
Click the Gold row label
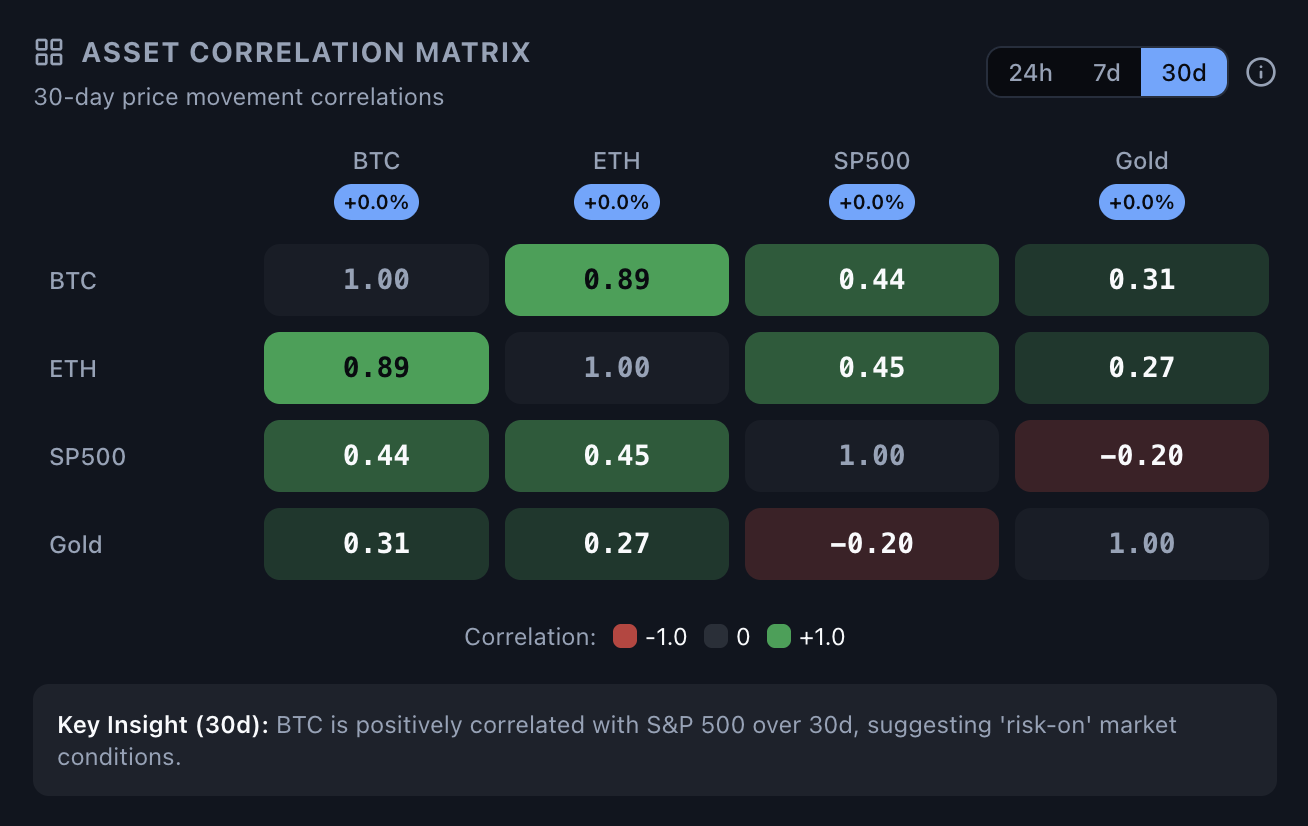76,545
